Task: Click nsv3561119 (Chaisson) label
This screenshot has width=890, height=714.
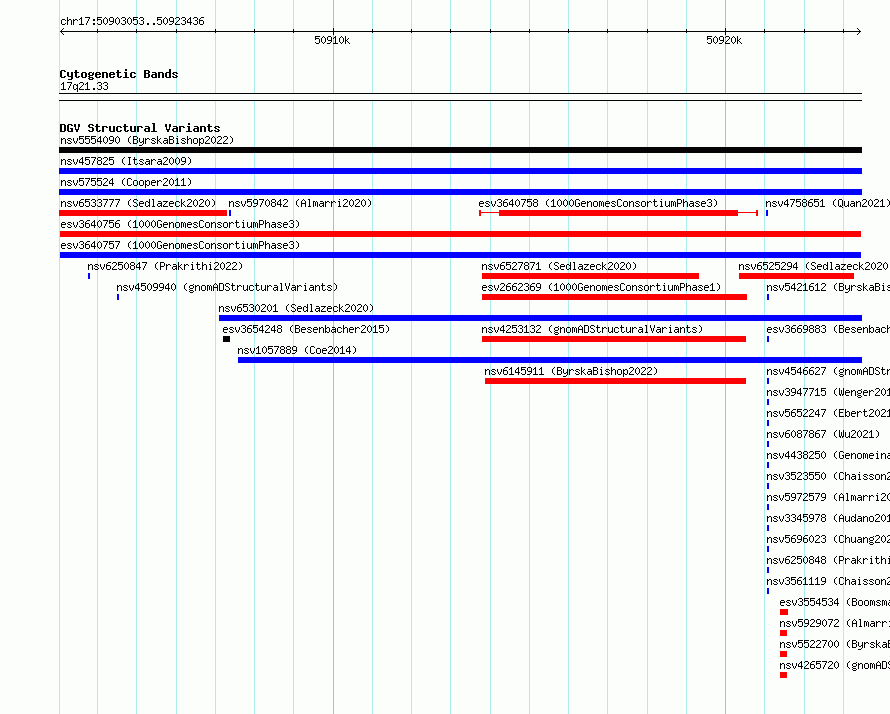Action: pos(828,581)
